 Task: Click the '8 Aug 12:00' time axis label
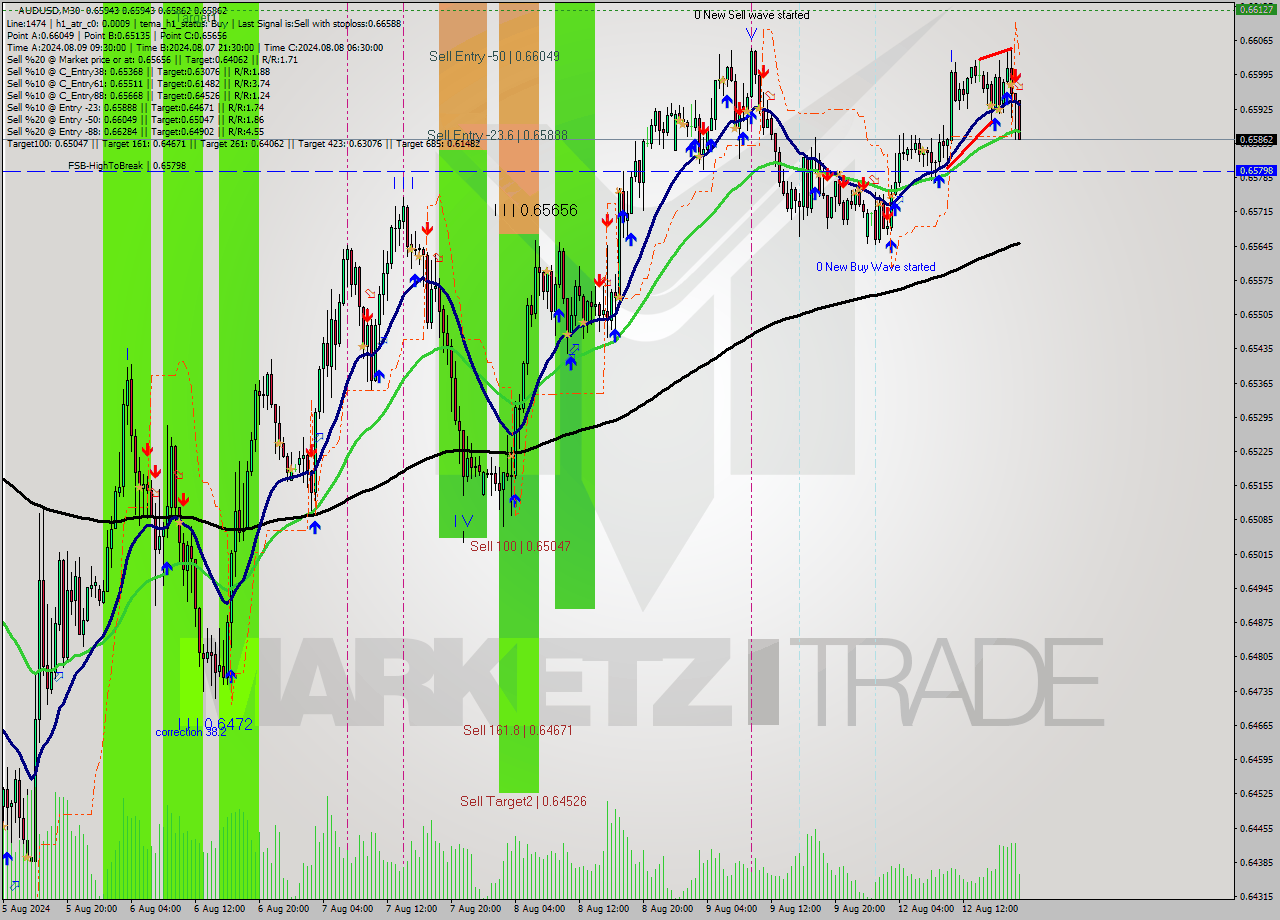pyautogui.click(x=604, y=909)
